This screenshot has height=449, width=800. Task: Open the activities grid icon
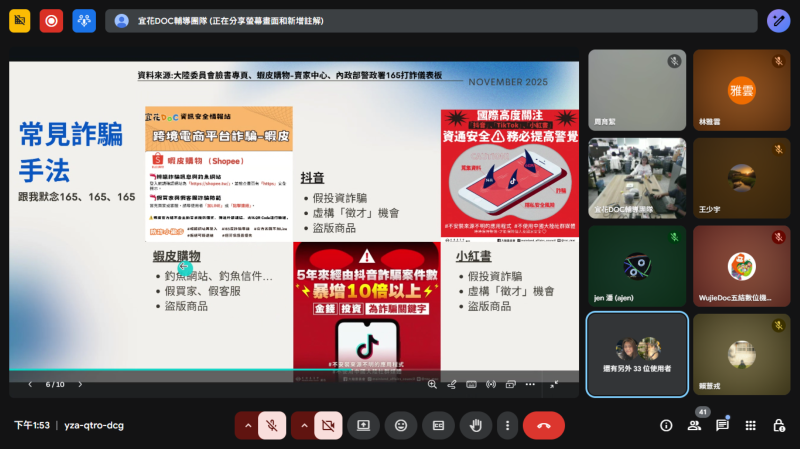(751, 425)
